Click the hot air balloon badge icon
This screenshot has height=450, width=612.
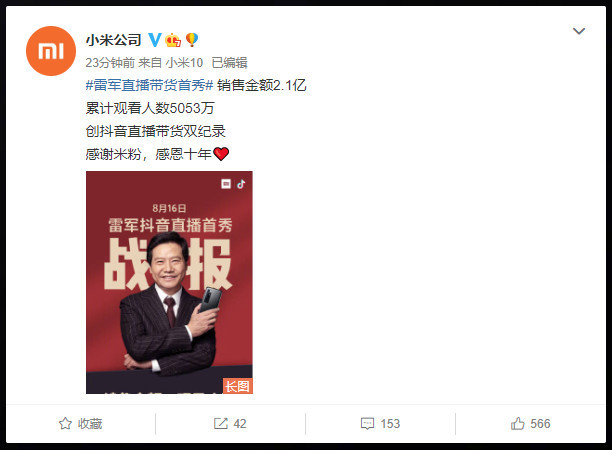[x=192, y=40]
